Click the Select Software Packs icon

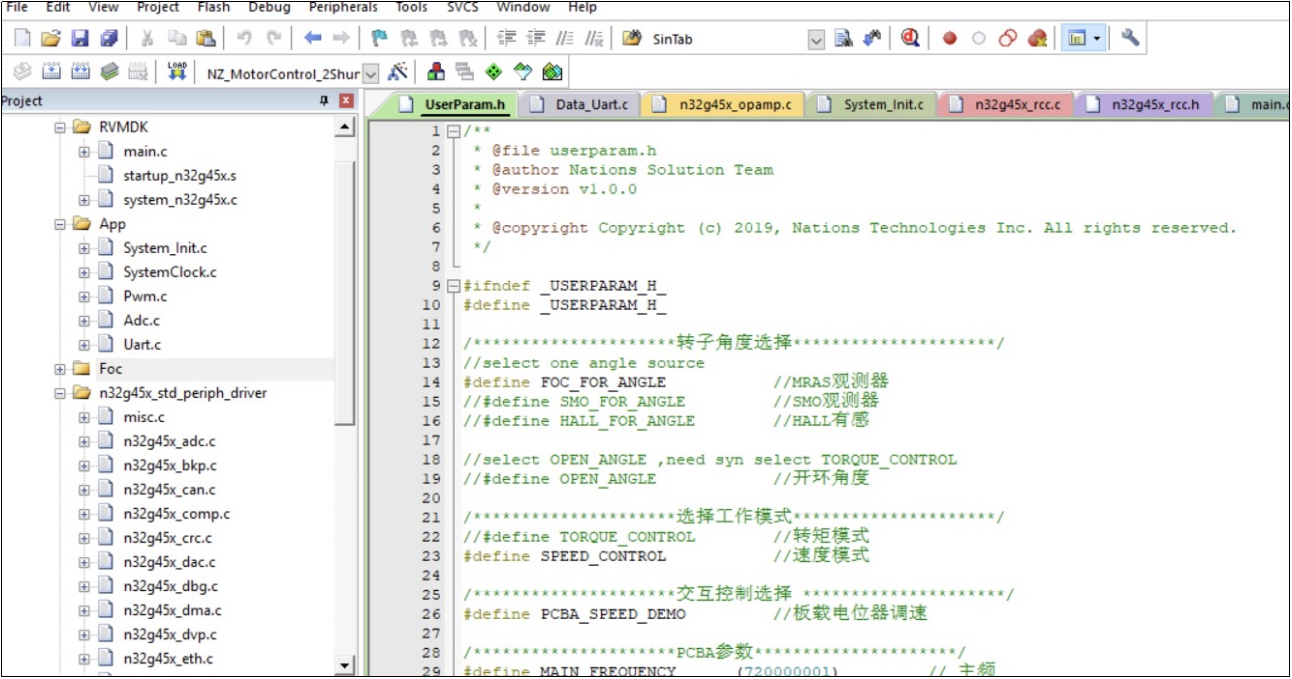(523, 72)
